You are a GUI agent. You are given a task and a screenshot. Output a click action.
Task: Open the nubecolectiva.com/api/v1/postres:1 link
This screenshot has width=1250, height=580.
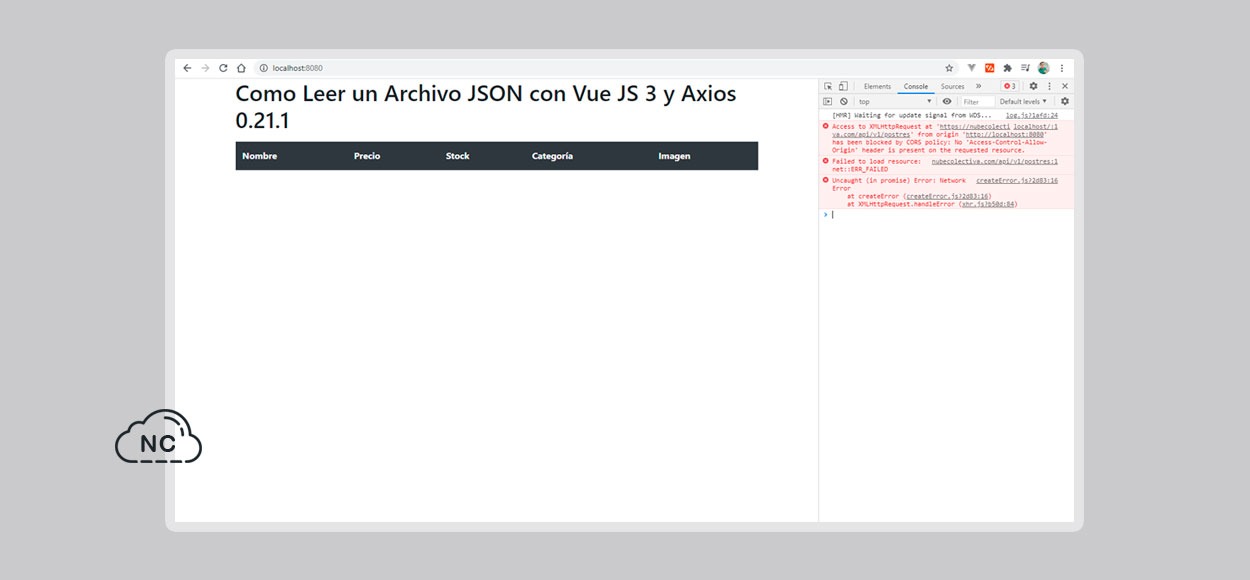[x=994, y=161]
